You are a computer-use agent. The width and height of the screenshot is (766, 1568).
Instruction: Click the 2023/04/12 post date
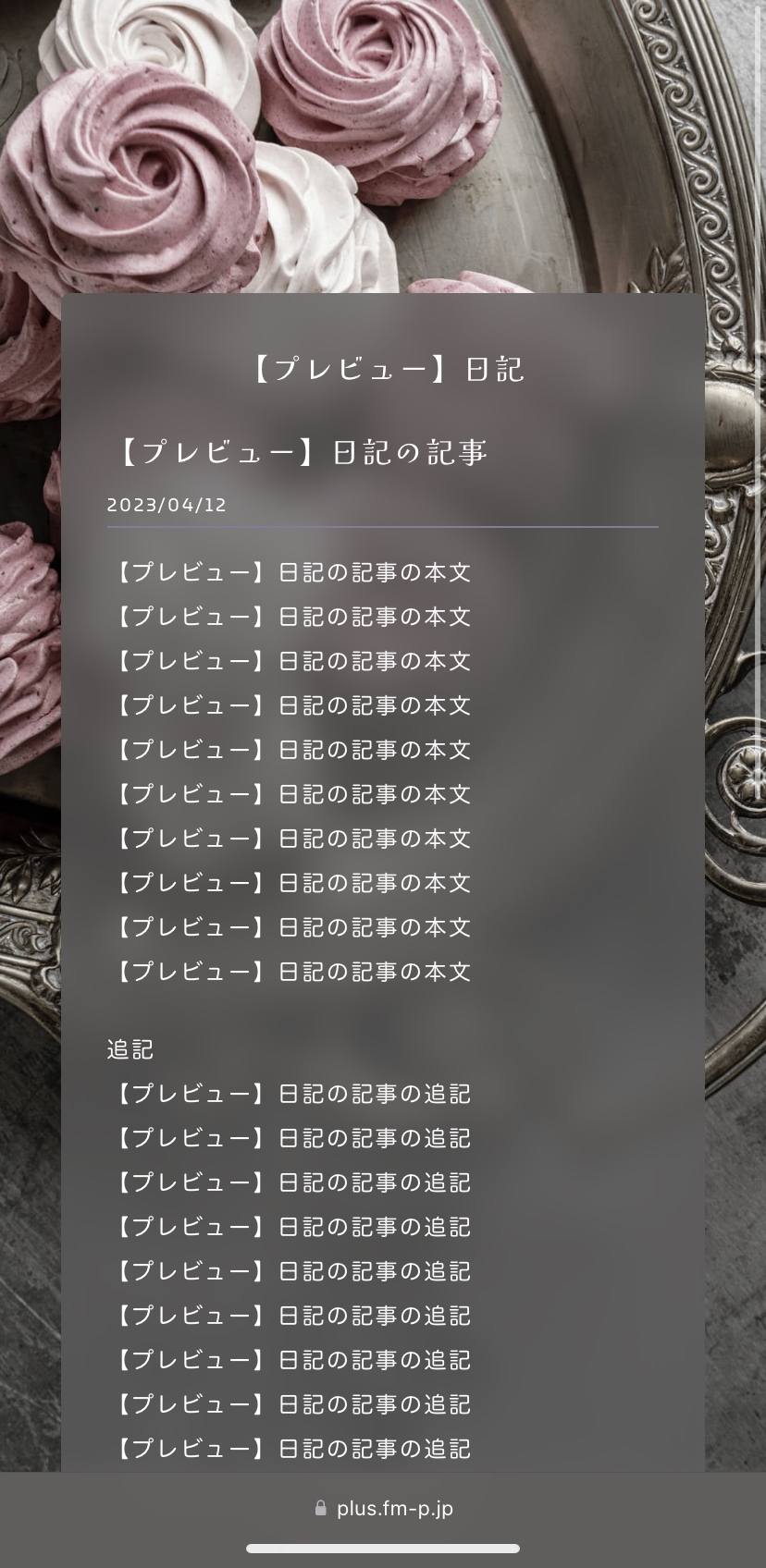point(167,505)
